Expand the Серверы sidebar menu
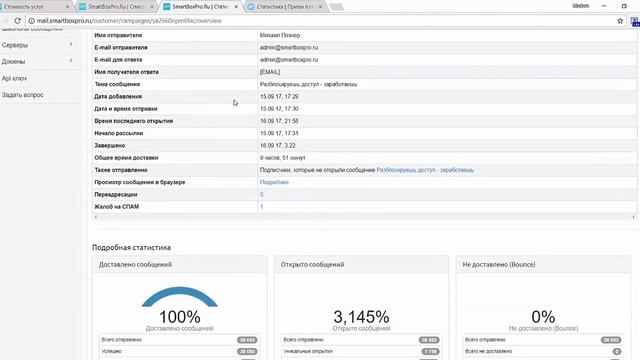 click(71, 44)
